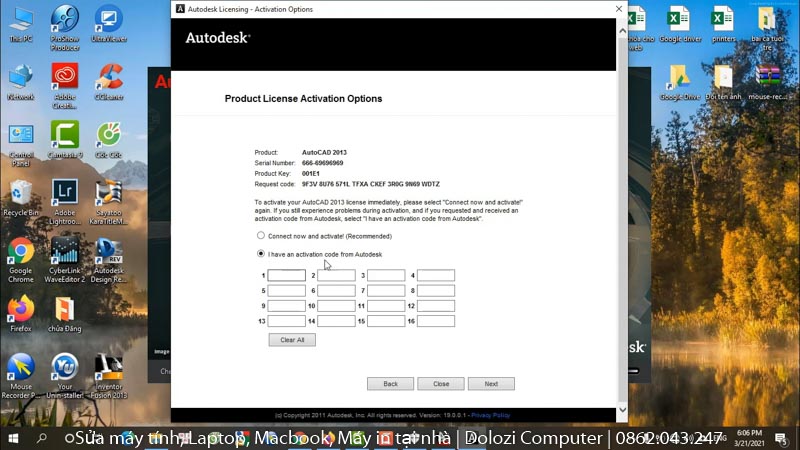800x450 pixels.
Task: Open Google Drive desktop shortcut
Action: pyautogui.click(x=680, y=78)
